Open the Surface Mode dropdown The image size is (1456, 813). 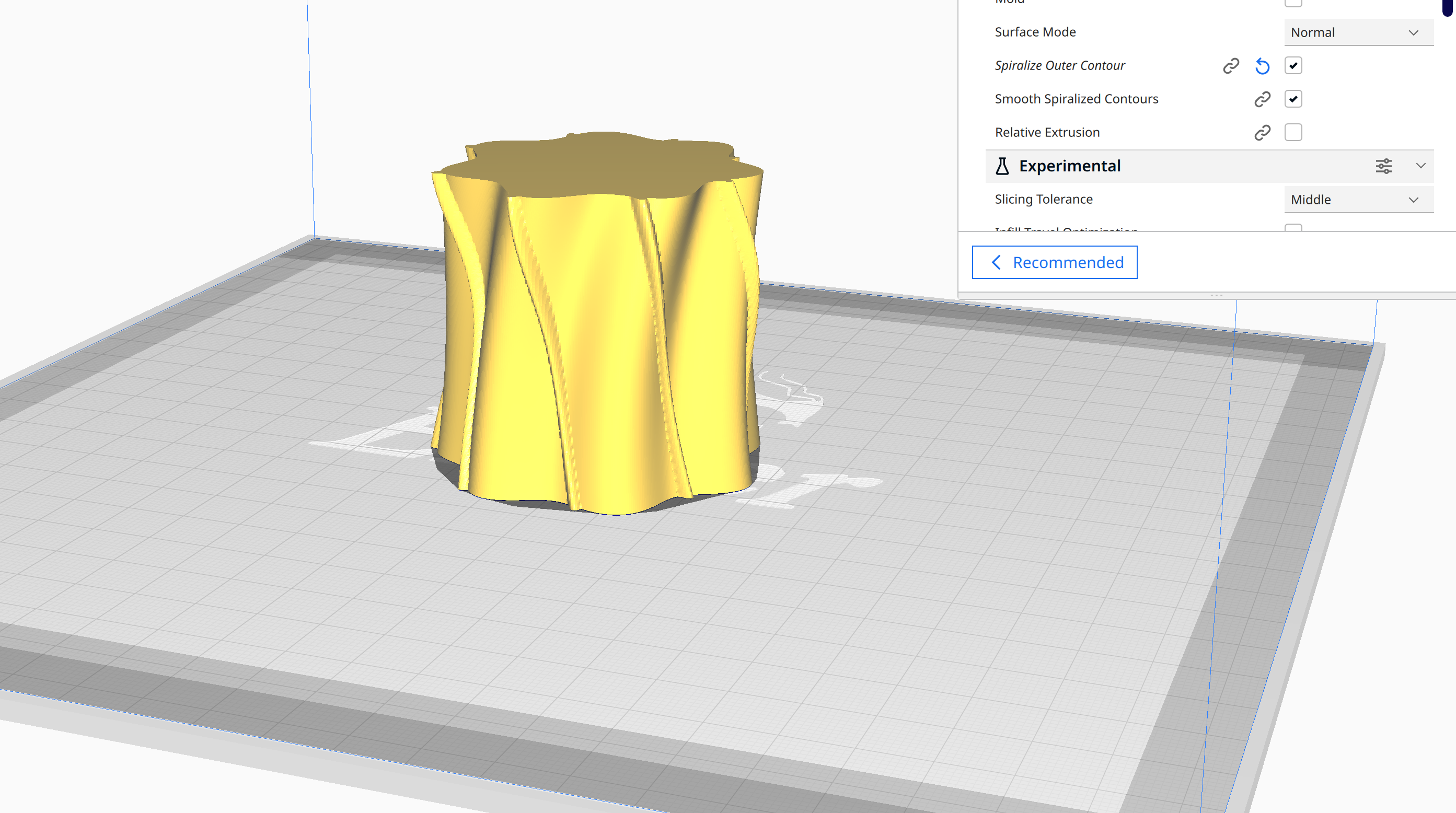[1358, 32]
